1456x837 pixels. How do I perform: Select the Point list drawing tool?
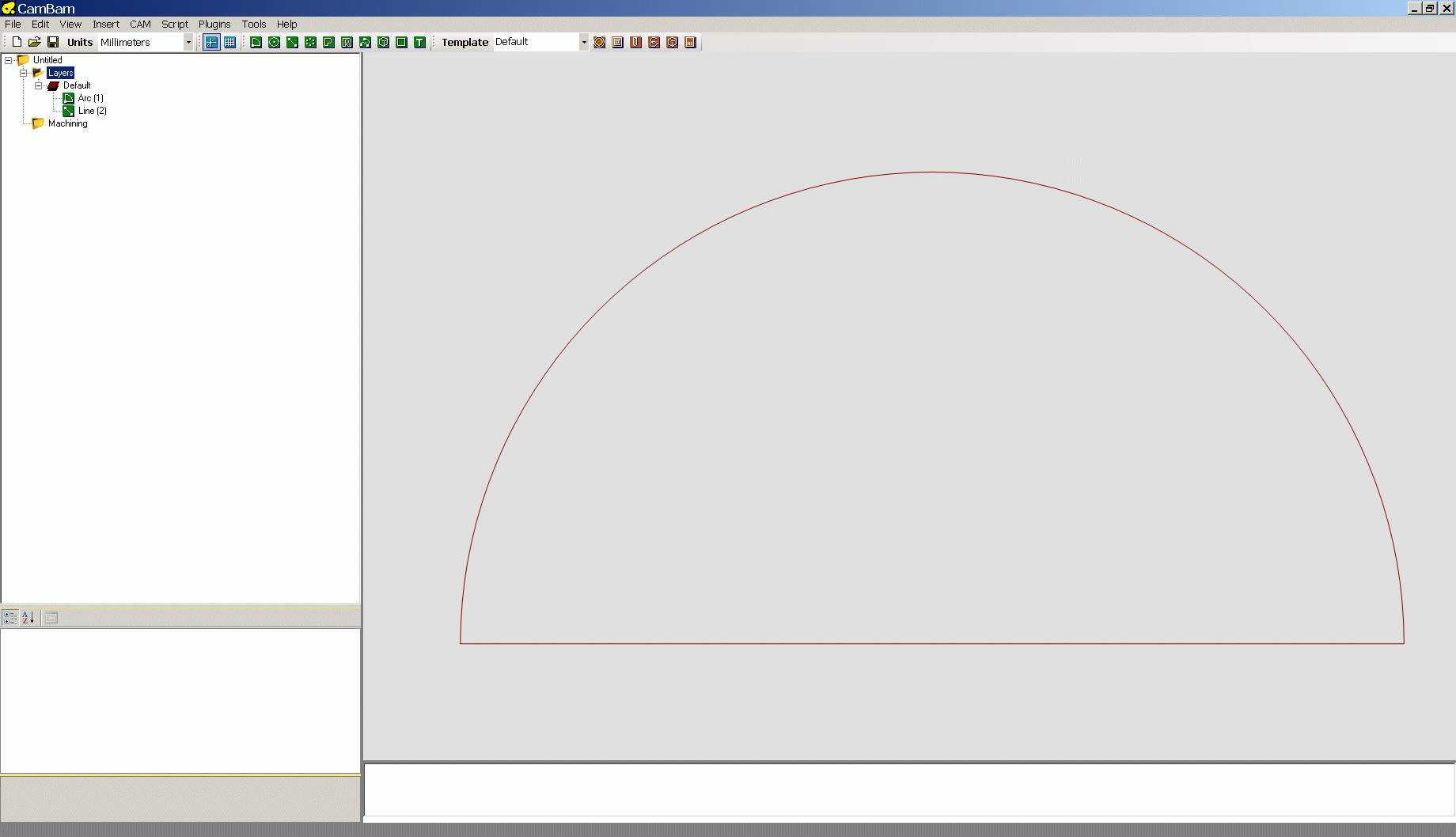(311, 42)
